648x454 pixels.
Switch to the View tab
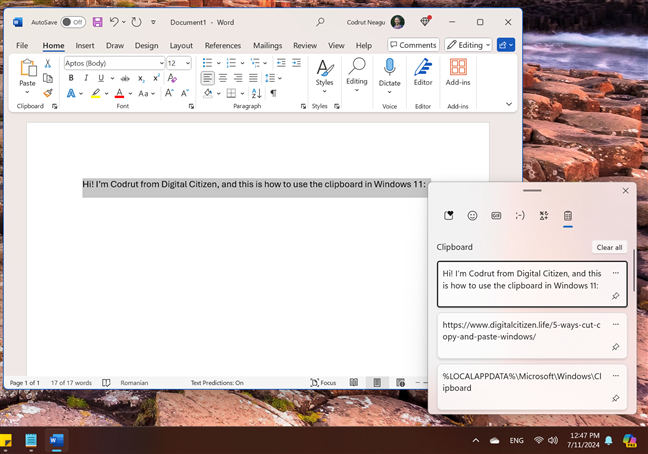(336, 45)
